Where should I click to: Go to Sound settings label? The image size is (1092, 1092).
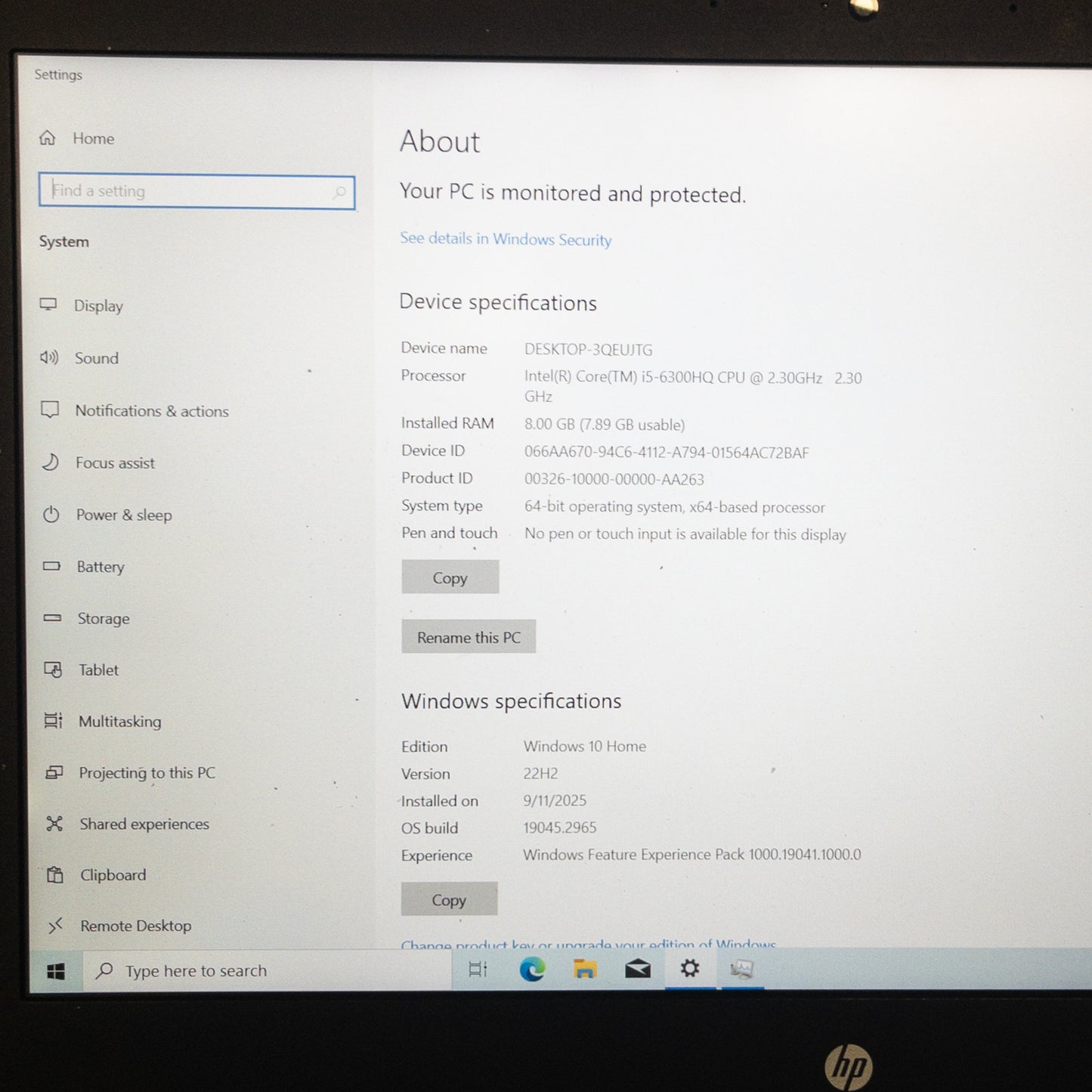pyautogui.click(x=97, y=358)
